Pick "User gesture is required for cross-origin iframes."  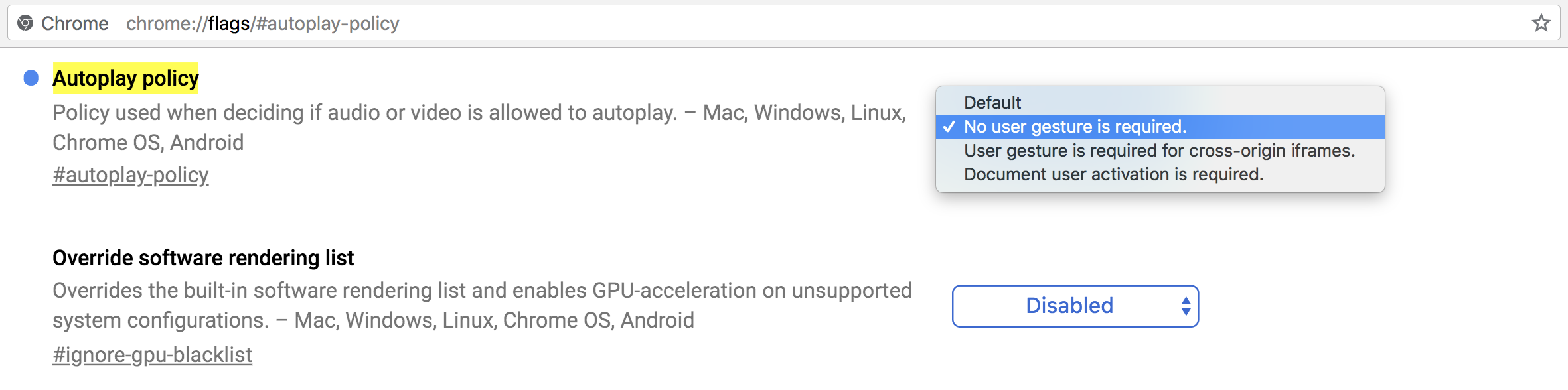click(1159, 151)
